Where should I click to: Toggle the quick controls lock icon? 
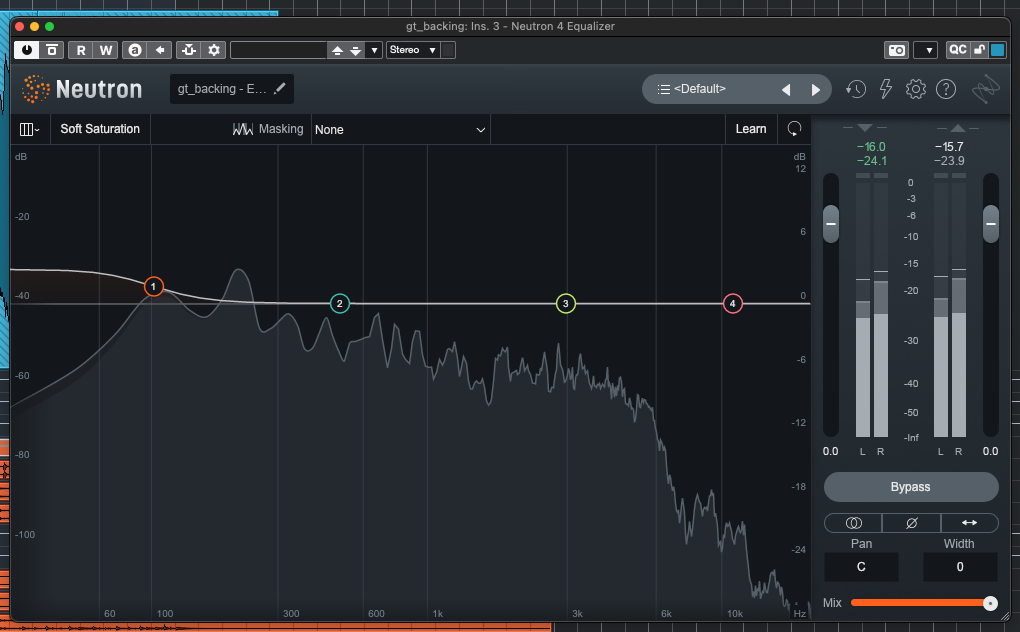click(x=979, y=50)
